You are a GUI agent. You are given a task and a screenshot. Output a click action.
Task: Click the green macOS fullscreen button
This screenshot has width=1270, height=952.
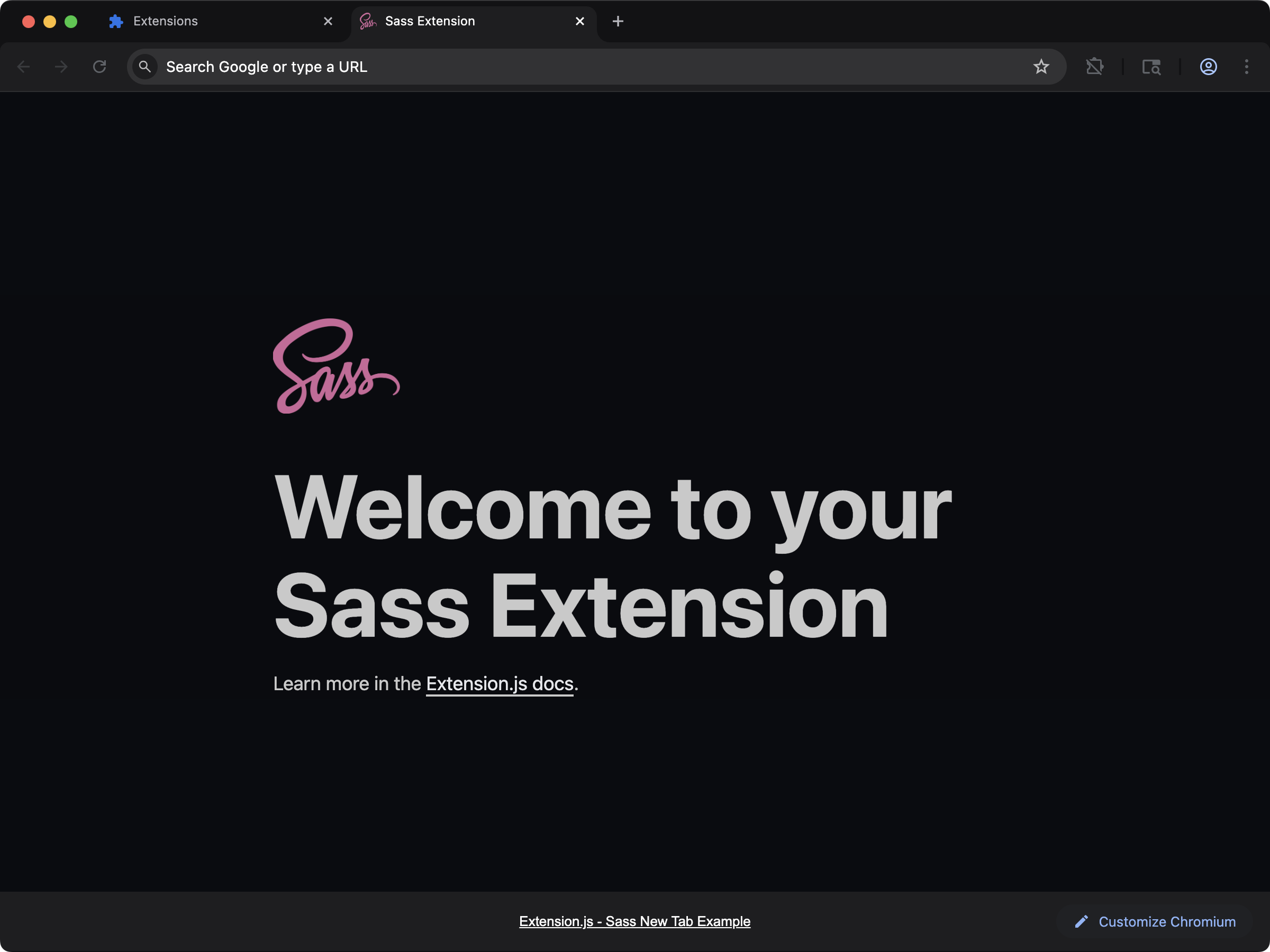pyautogui.click(x=70, y=21)
